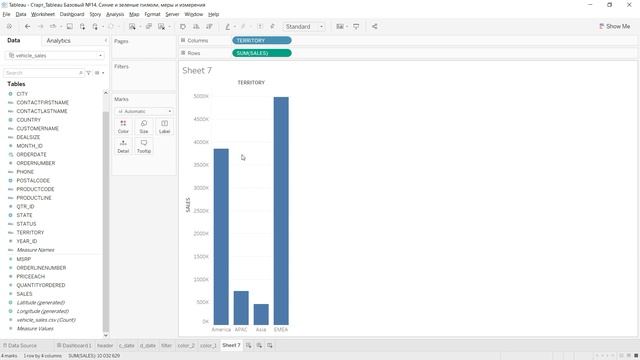Open the Dashboard 1 tab
Viewport: 640px width, 360px height.
[74, 345]
